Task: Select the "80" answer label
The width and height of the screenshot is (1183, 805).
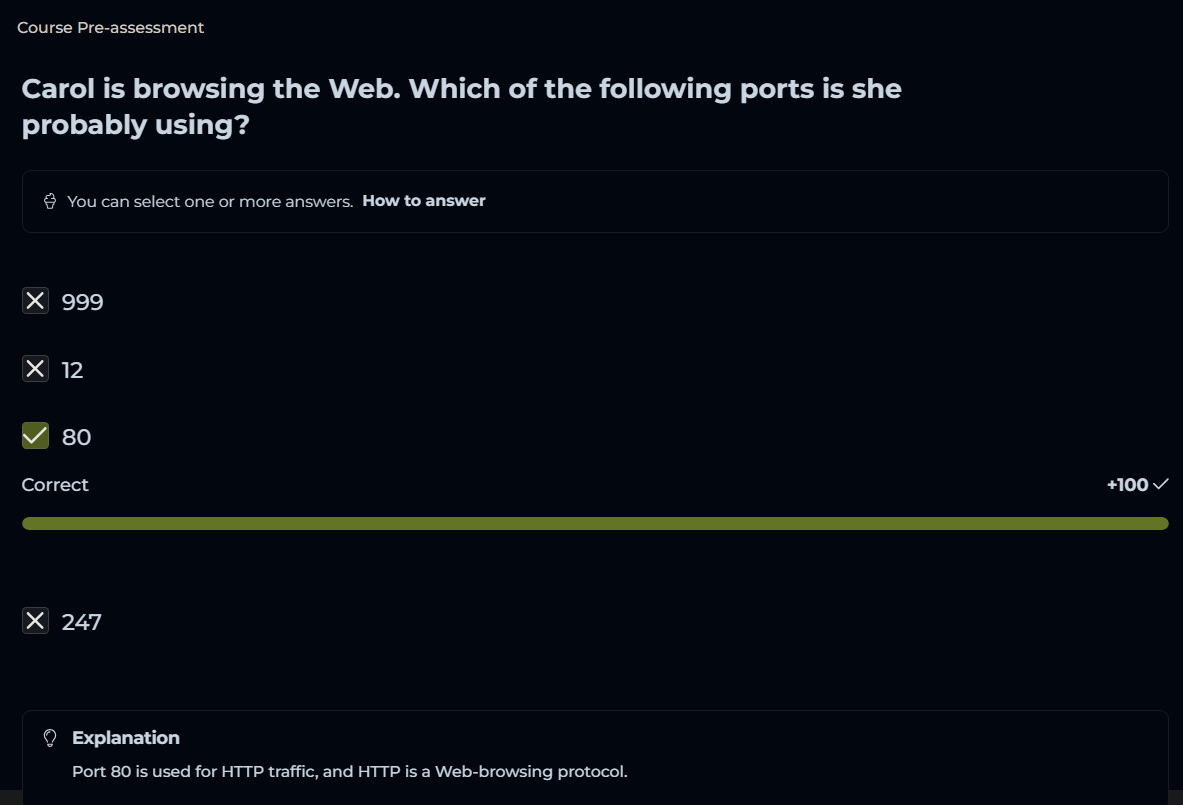Action: 76,437
